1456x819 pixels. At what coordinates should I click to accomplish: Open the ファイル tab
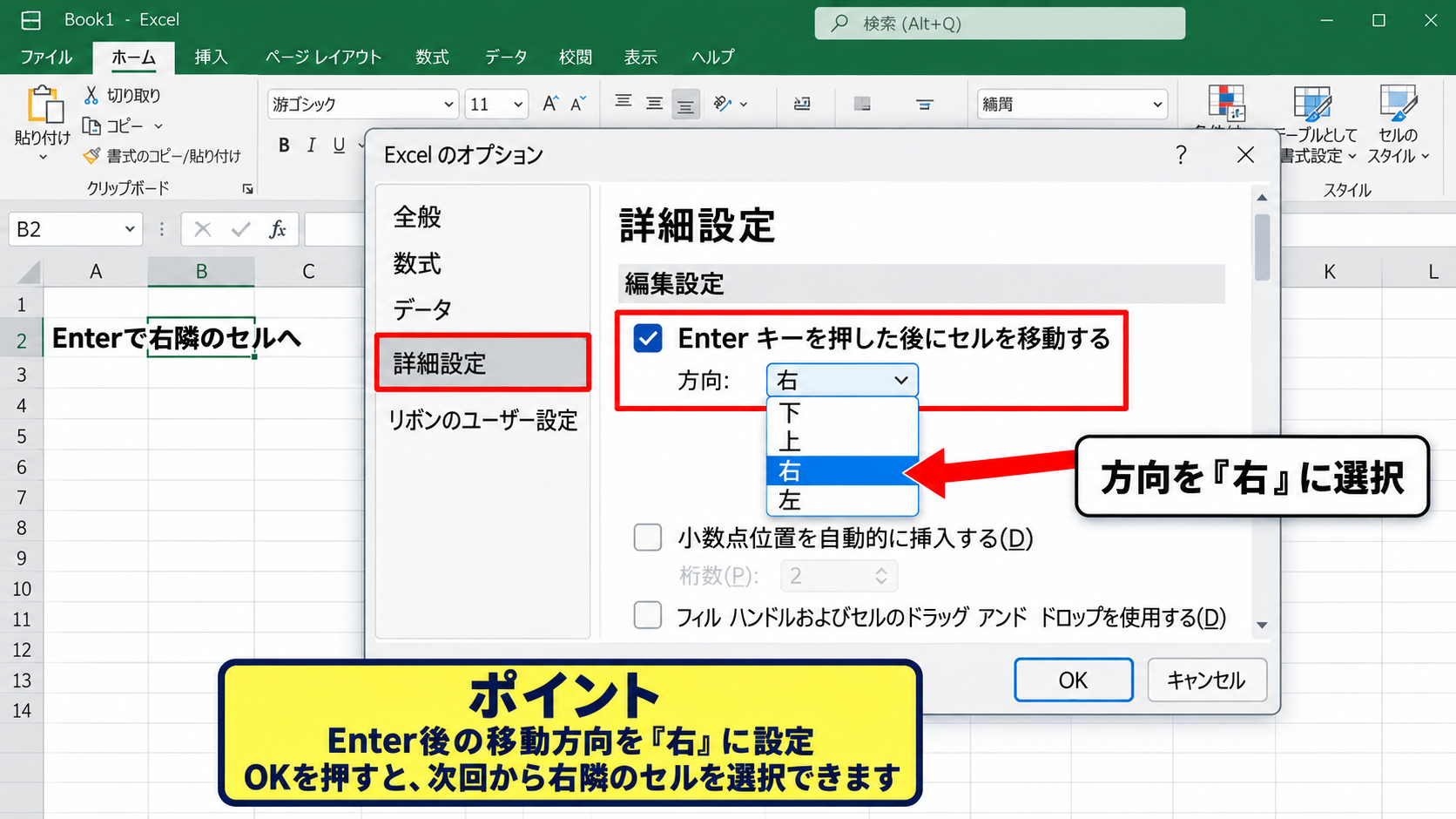click(46, 58)
